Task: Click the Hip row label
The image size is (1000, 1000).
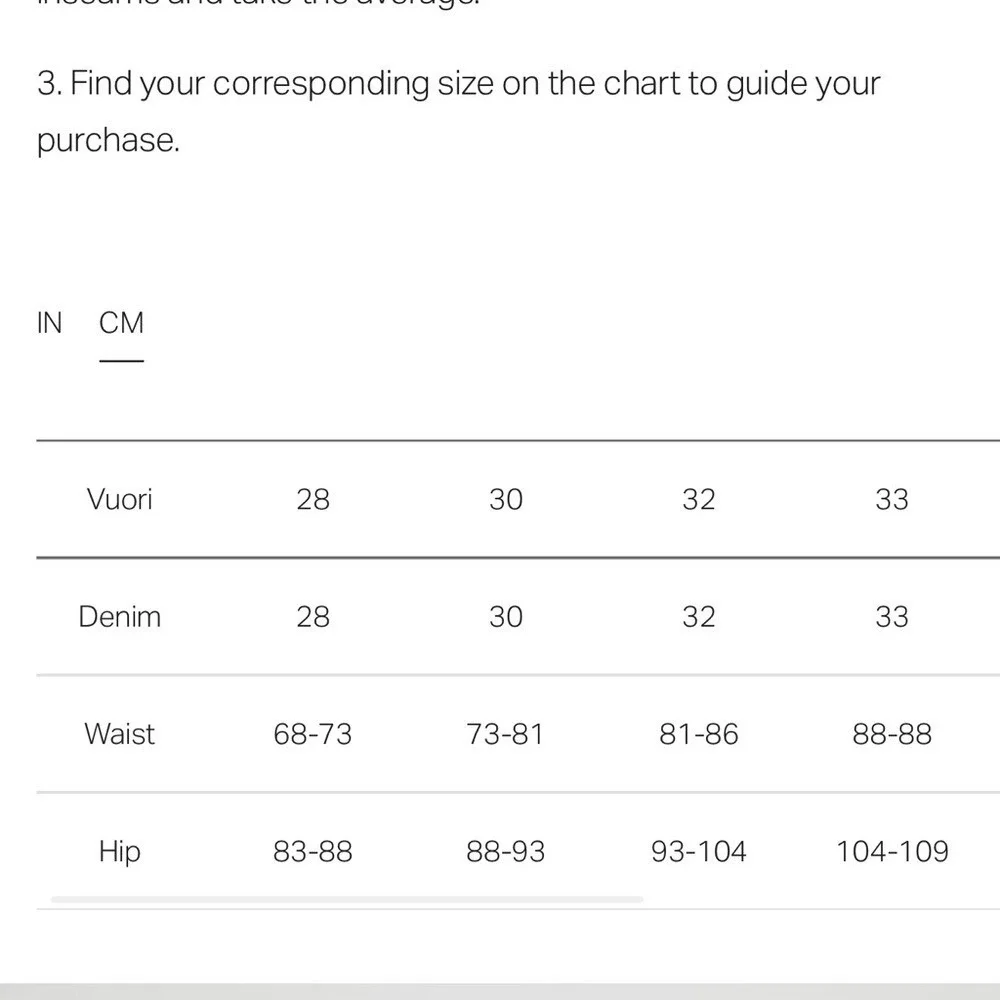Action: click(x=120, y=851)
